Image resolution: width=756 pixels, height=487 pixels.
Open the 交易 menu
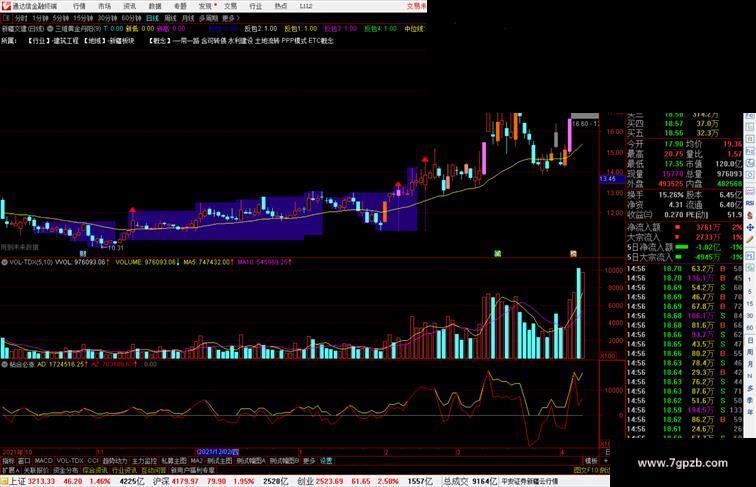coord(230,6)
